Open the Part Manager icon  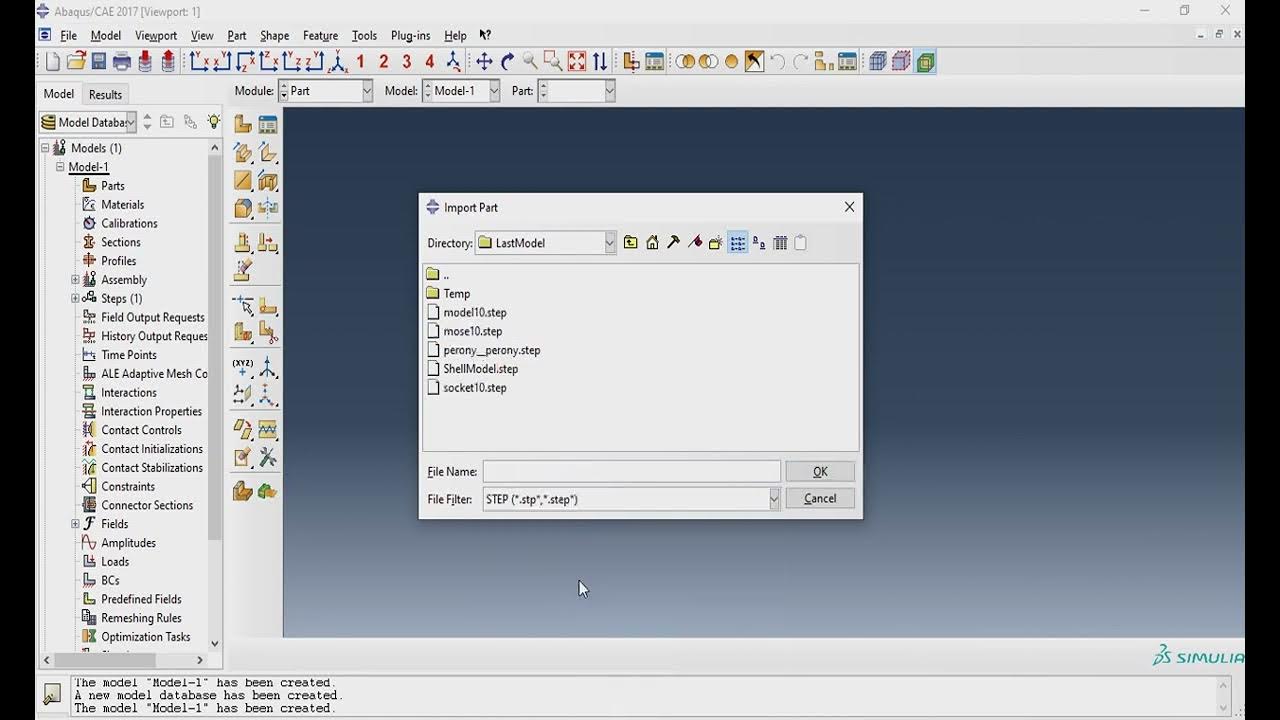[x=267, y=124]
